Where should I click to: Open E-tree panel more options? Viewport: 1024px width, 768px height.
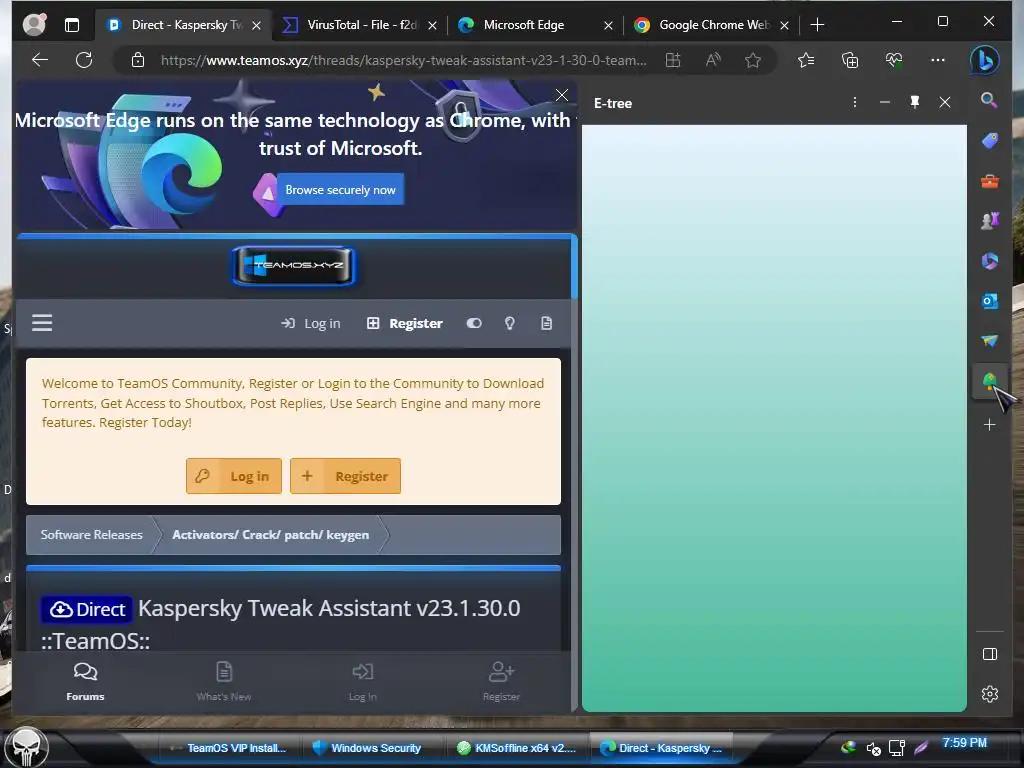tap(854, 103)
